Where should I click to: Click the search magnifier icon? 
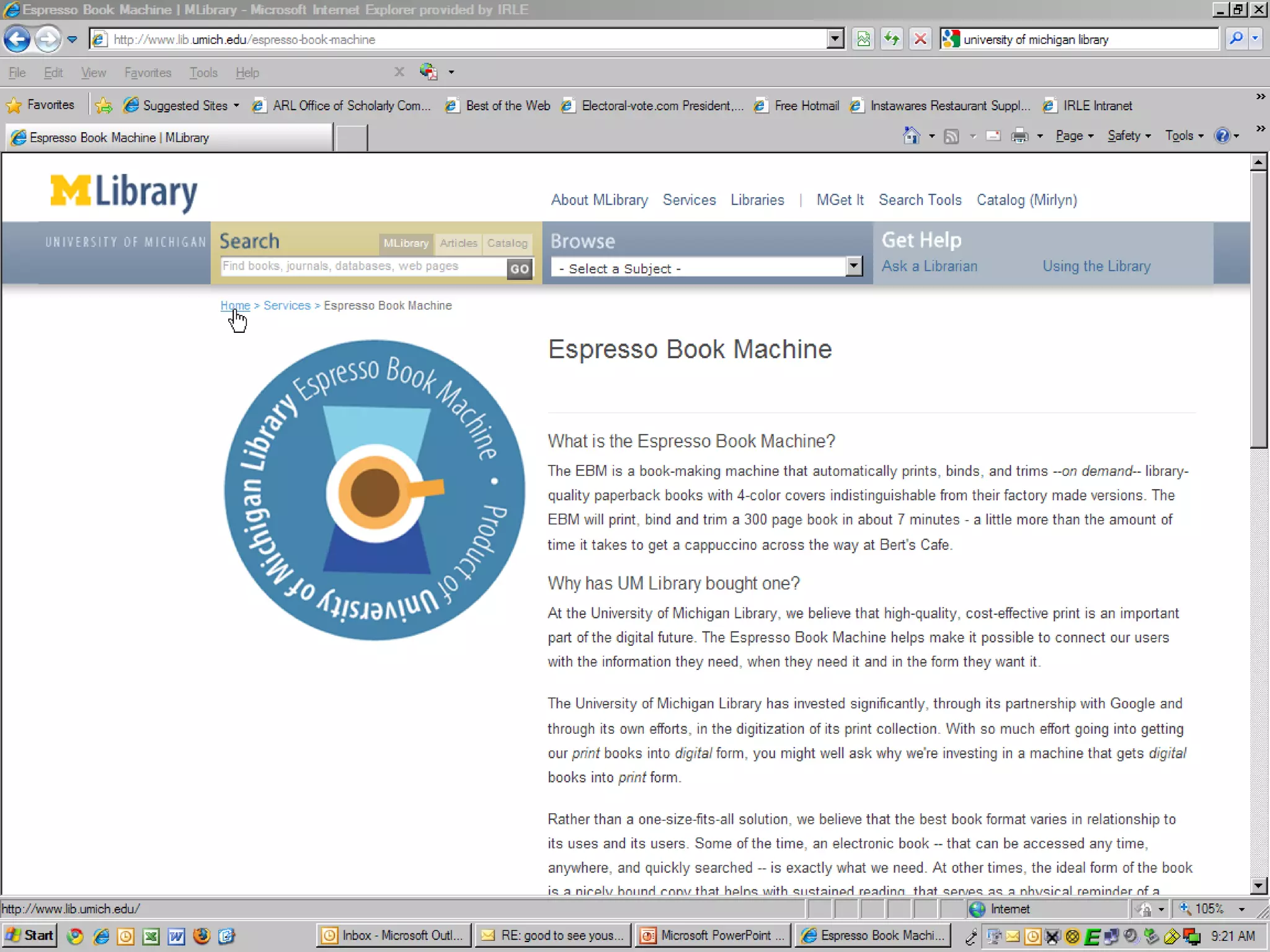point(1236,39)
